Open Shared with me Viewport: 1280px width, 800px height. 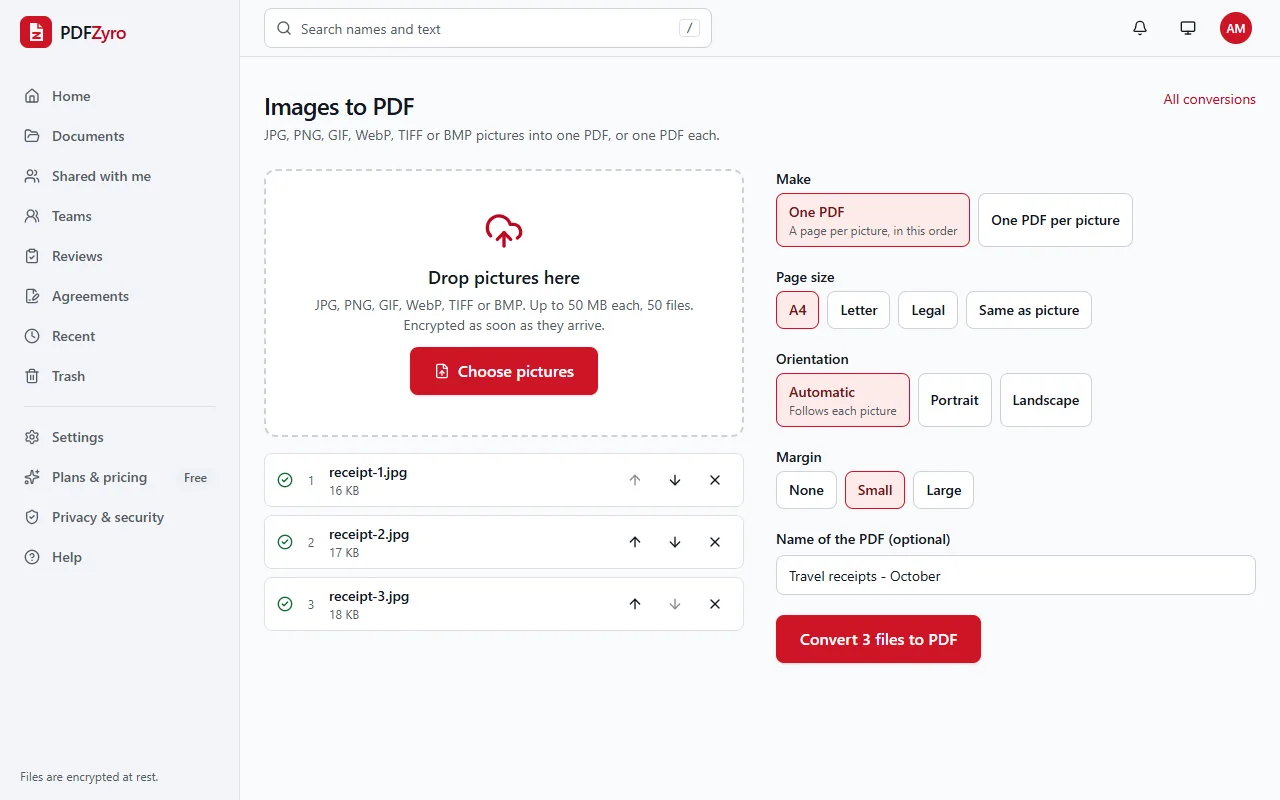[x=120, y=176]
